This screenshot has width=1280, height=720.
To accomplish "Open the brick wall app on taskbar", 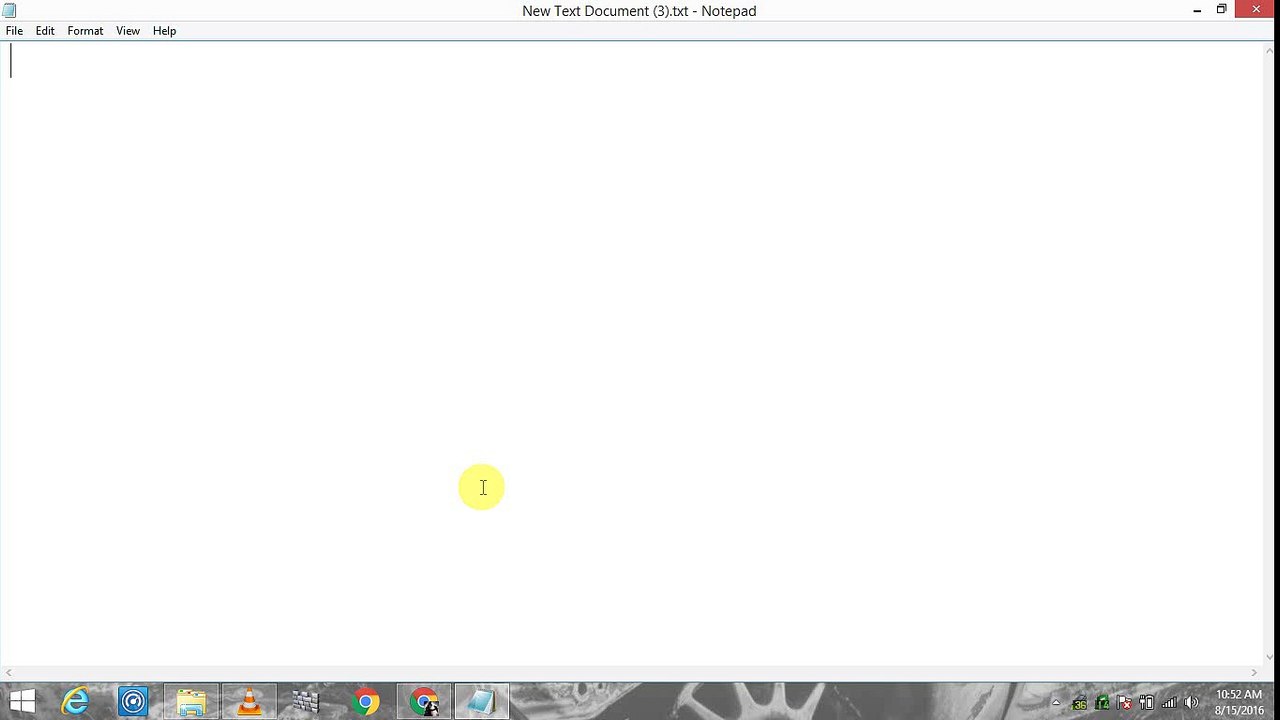I will pos(307,702).
